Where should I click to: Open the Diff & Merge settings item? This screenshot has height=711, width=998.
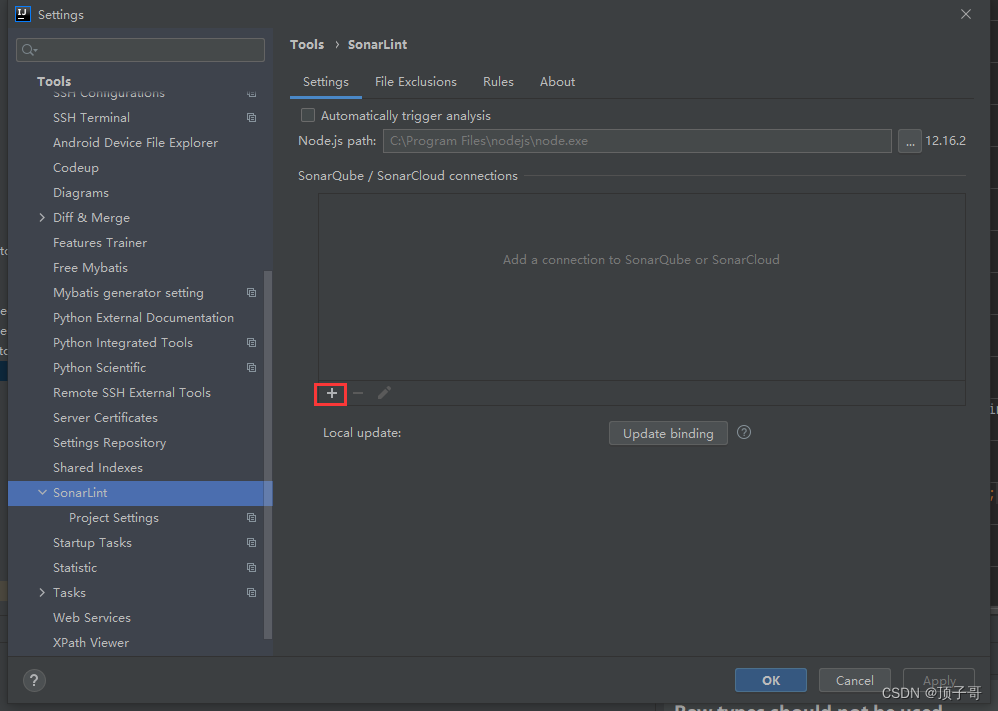click(92, 218)
